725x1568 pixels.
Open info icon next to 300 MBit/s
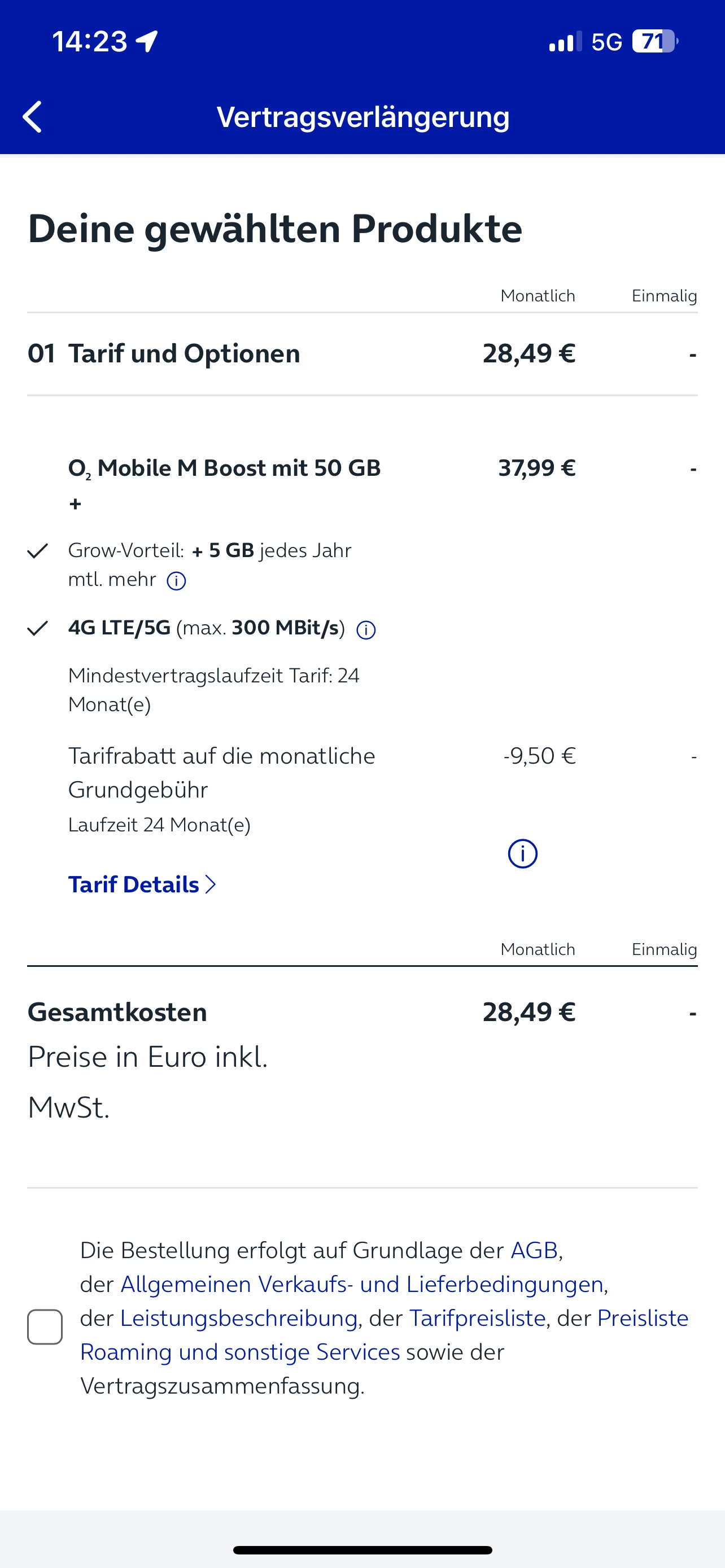coord(366,630)
